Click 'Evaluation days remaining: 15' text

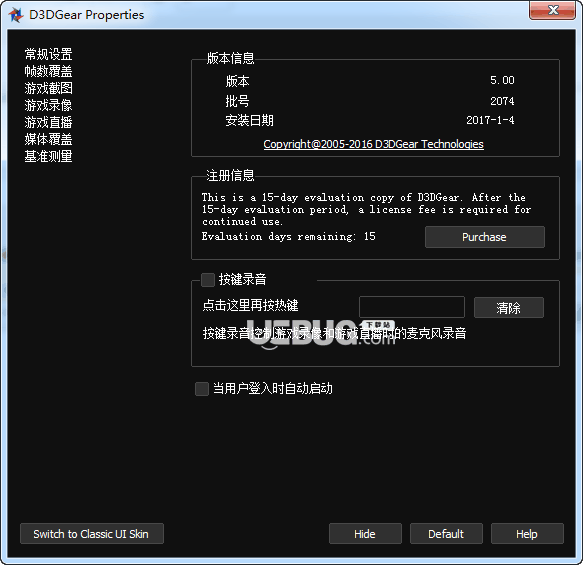coord(289,236)
